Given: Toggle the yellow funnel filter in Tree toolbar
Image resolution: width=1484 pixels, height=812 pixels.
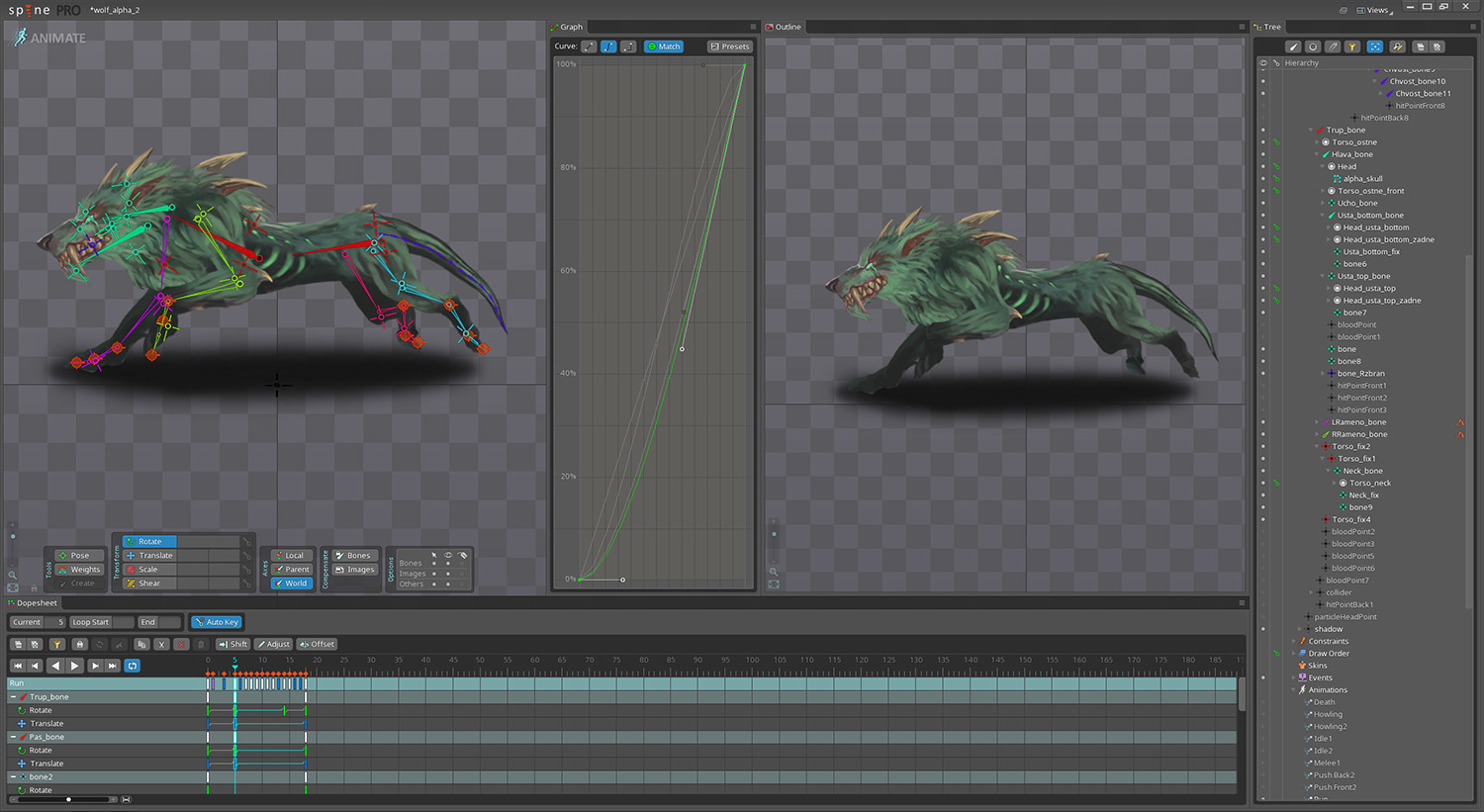Looking at the screenshot, I should pos(1352,46).
